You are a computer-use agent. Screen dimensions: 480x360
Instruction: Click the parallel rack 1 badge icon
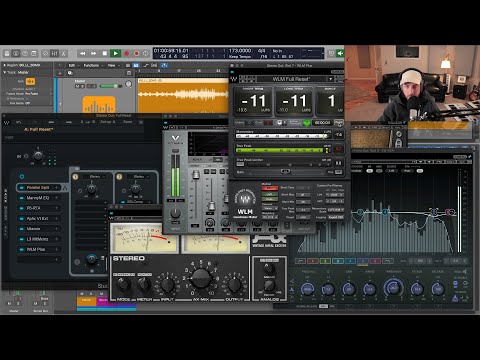76,176
